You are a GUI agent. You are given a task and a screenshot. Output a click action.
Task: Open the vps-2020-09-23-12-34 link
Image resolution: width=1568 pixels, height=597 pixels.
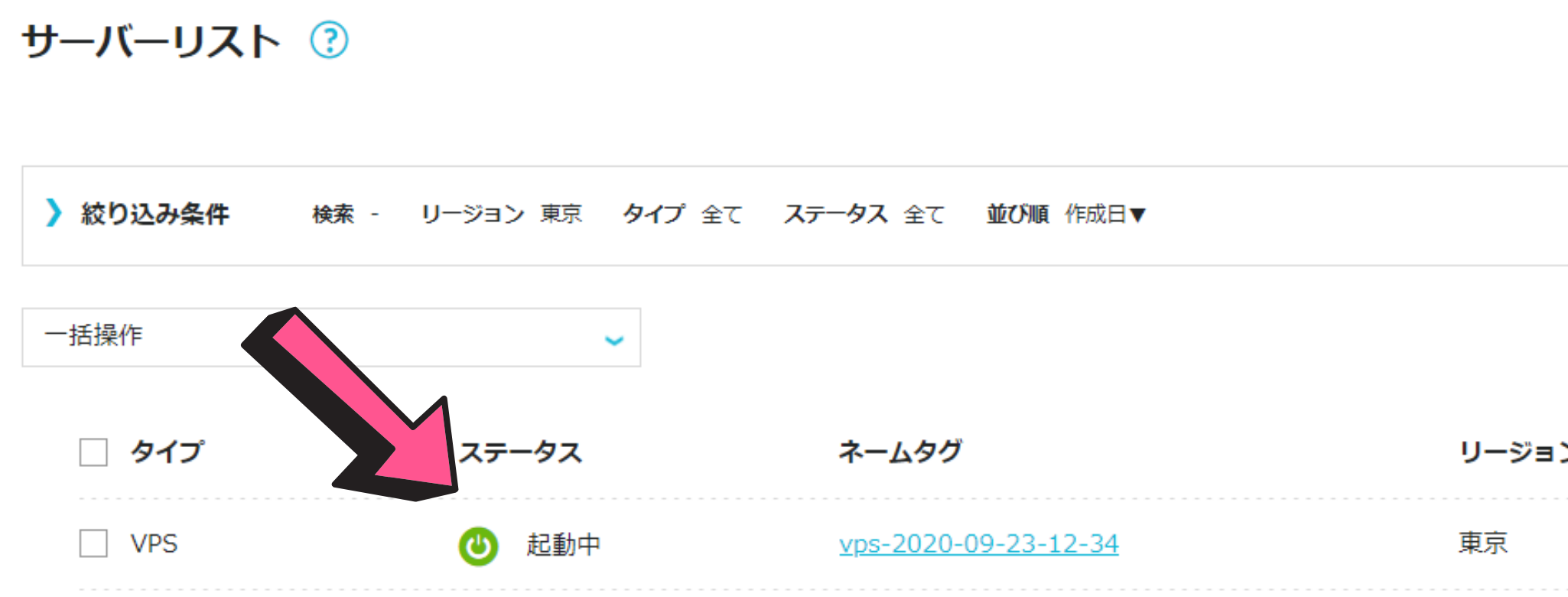pos(978,543)
